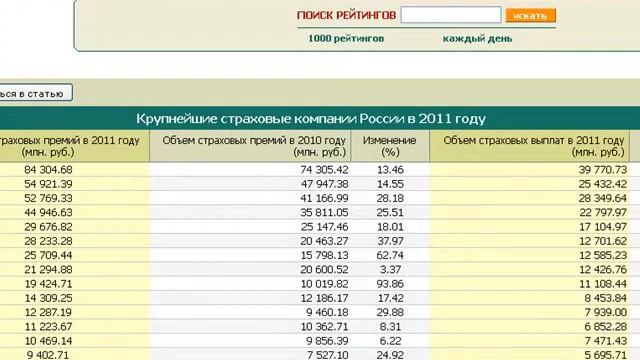Open the каждый день link
This screenshot has width=640, height=360.
(x=477, y=38)
